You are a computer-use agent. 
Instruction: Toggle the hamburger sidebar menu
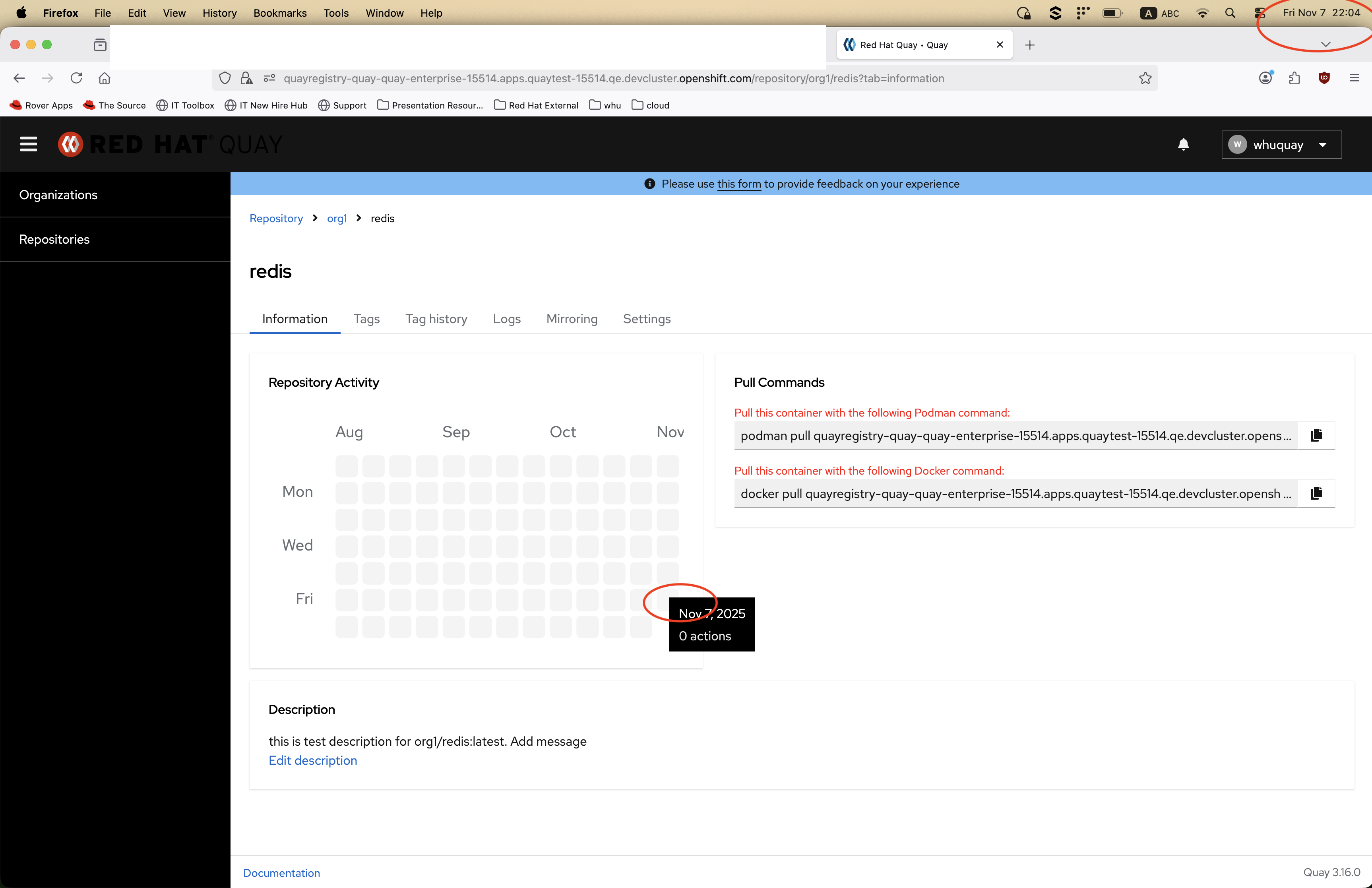(28, 144)
